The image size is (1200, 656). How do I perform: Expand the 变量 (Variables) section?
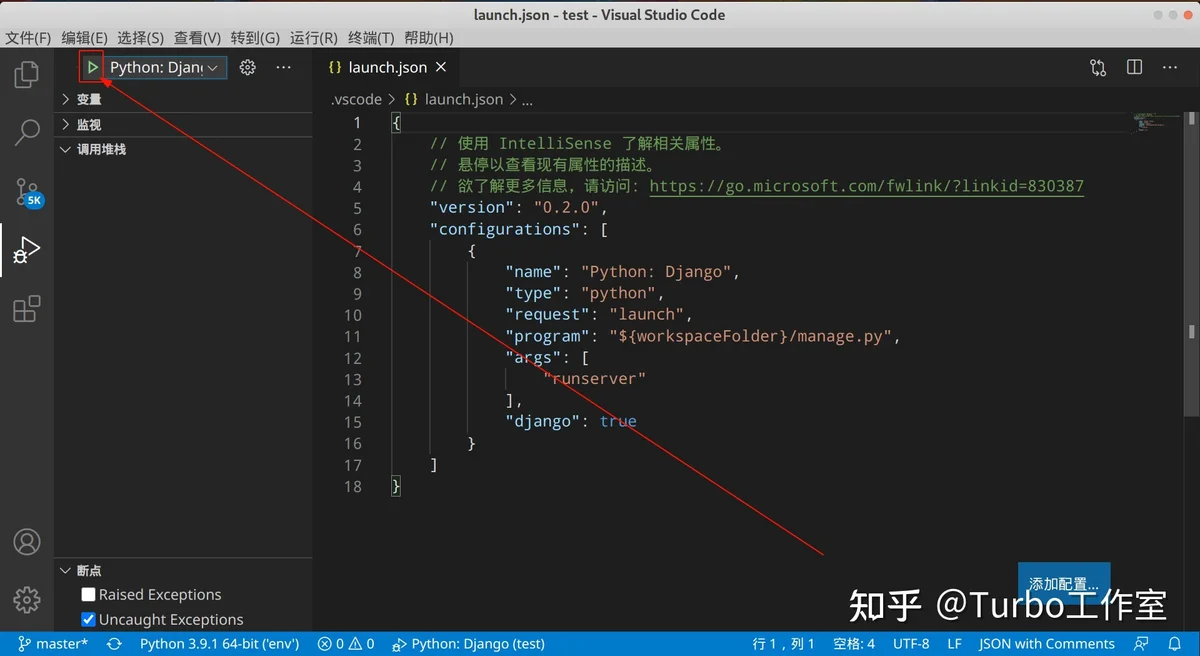coord(89,99)
